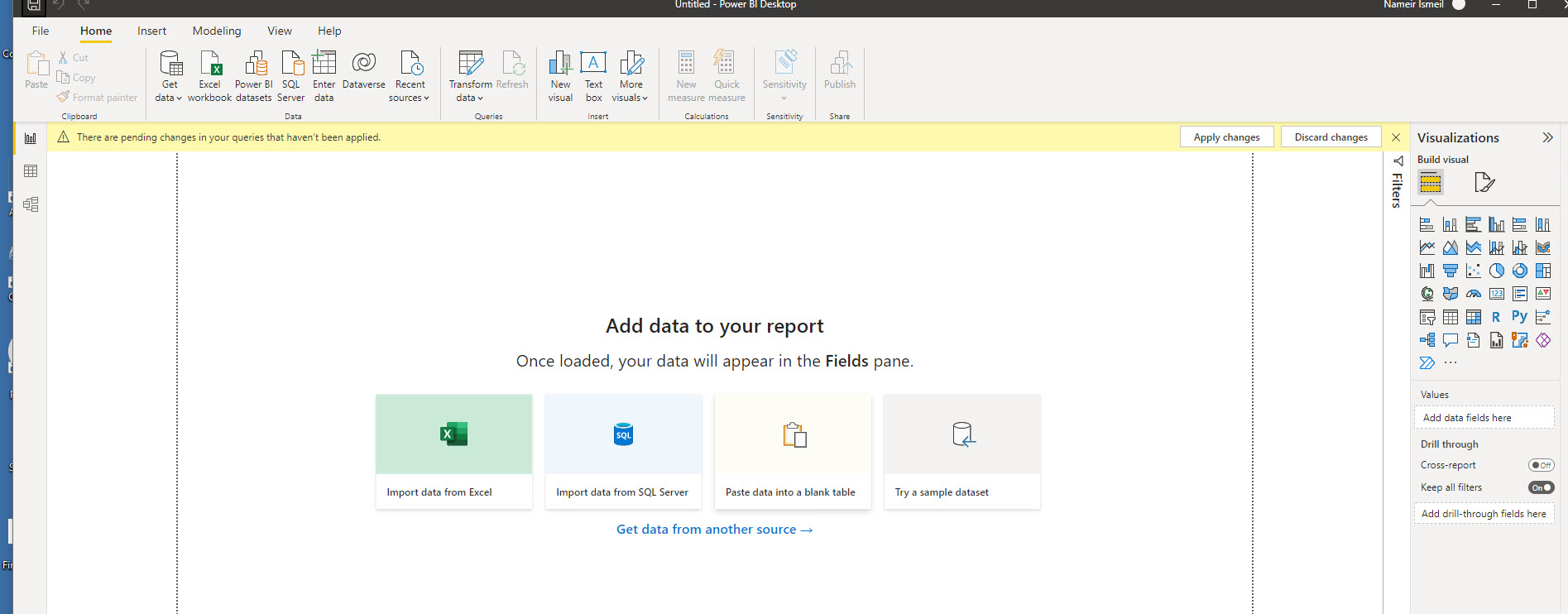Select the scatter chart visualization
The height and width of the screenshot is (614, 1568).
click(x=1474, y=271)
